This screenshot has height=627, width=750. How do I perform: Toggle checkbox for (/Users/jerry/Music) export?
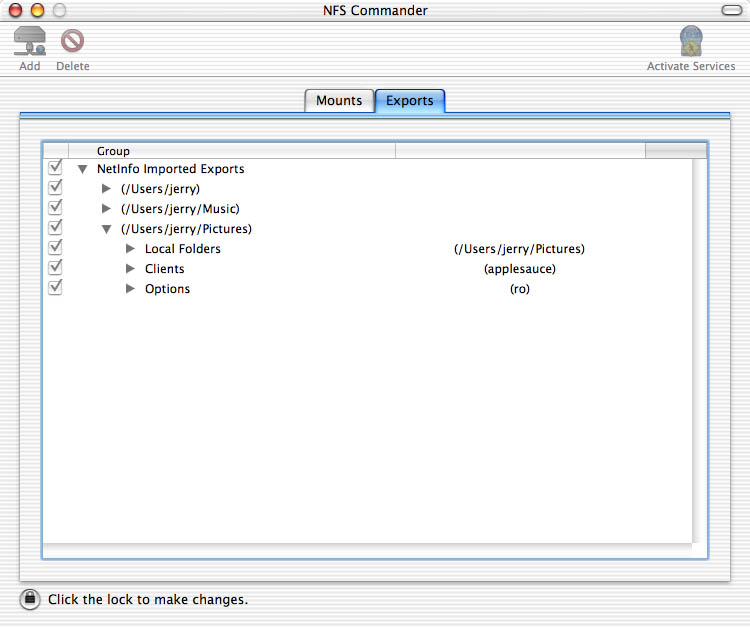point(55,208)
